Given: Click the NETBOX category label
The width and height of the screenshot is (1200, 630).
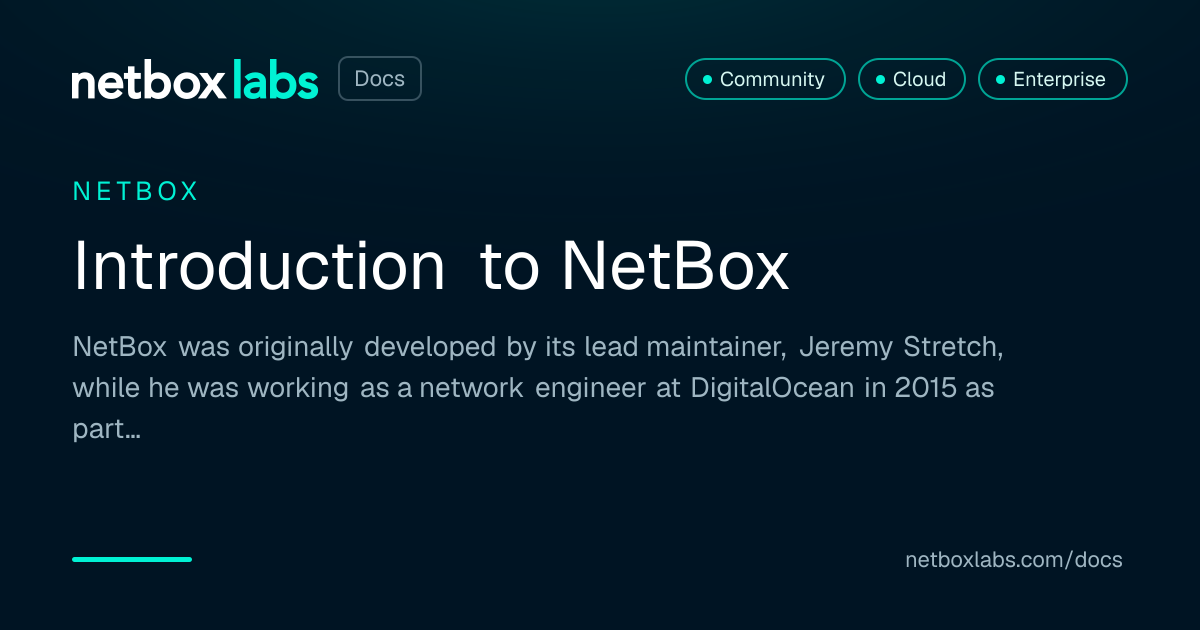Looking at the screenshot, I should coord(136,192).
